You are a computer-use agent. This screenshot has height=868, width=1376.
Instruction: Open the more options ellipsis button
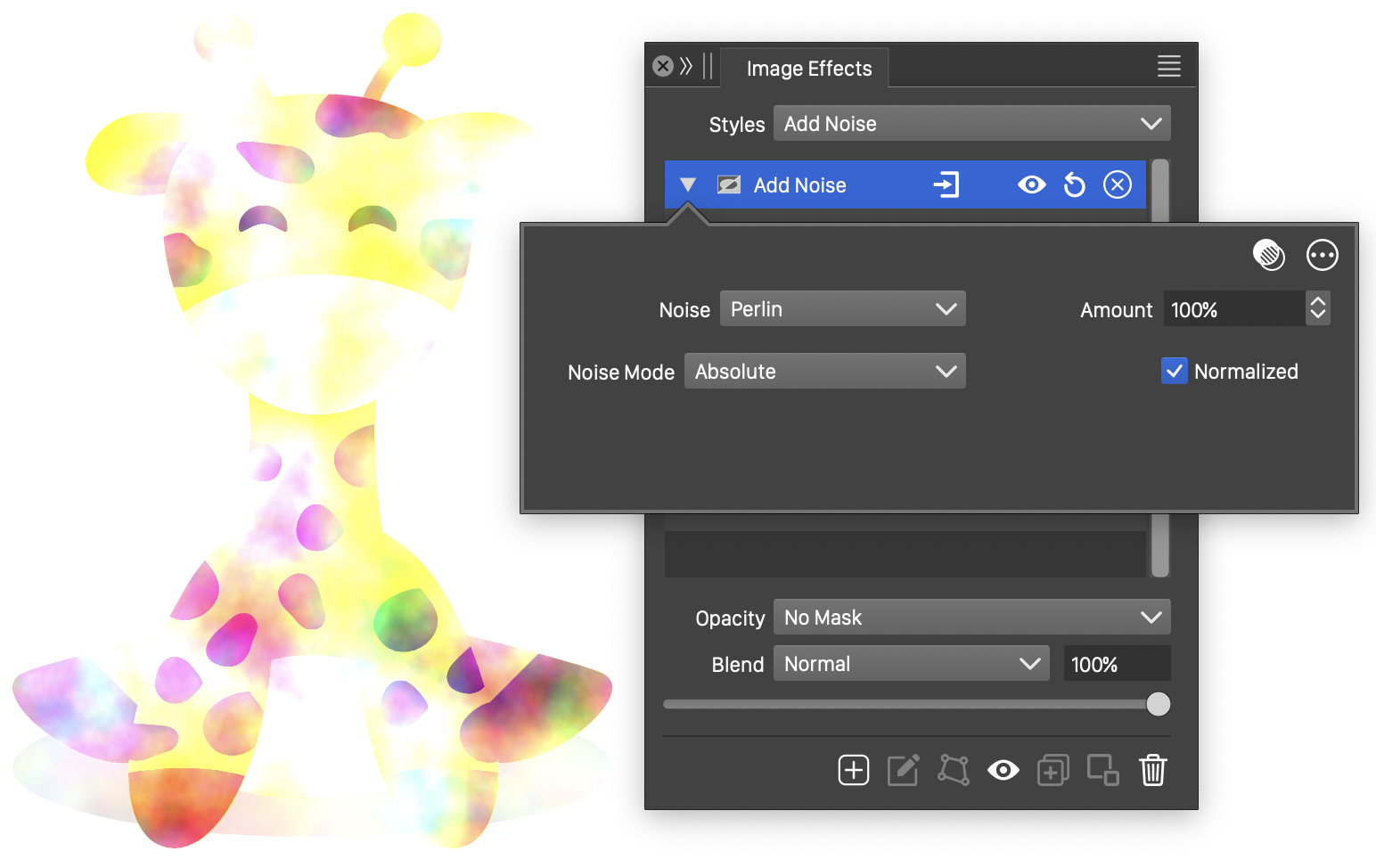click(x=1322, y=256)
